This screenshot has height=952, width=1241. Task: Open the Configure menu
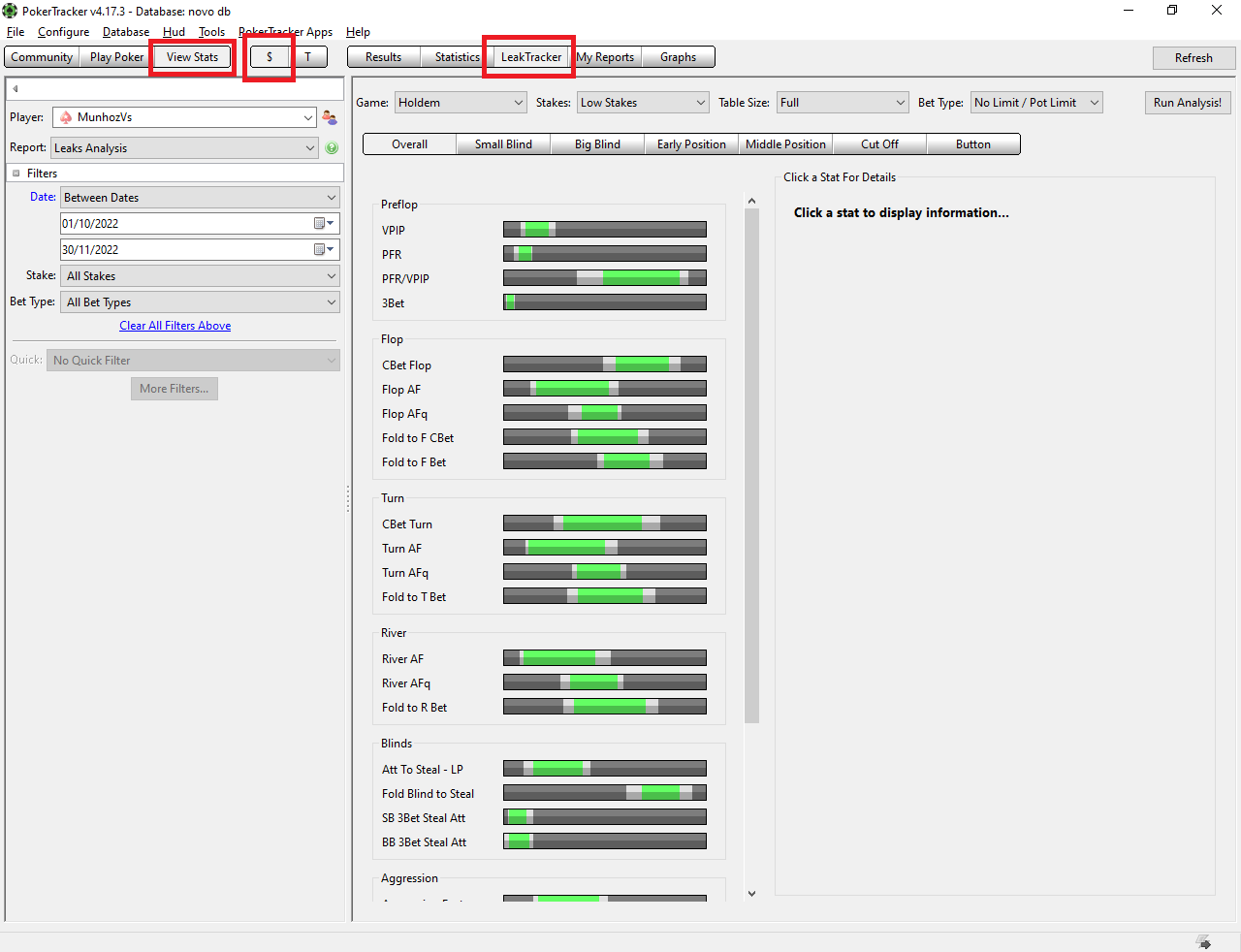(x=64, y=32)
